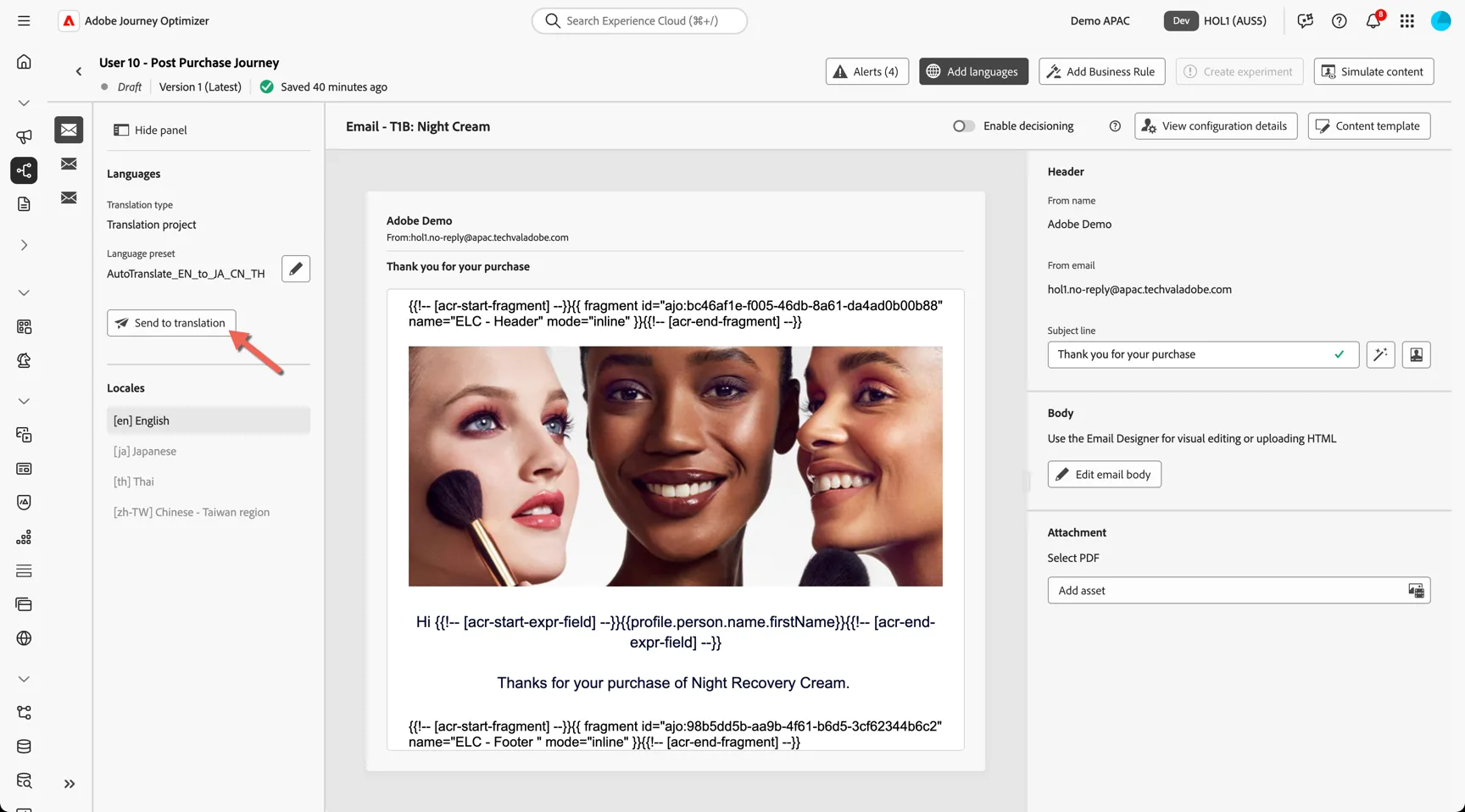Focus the Search Experience Cloud field

[x=639, y=20]
